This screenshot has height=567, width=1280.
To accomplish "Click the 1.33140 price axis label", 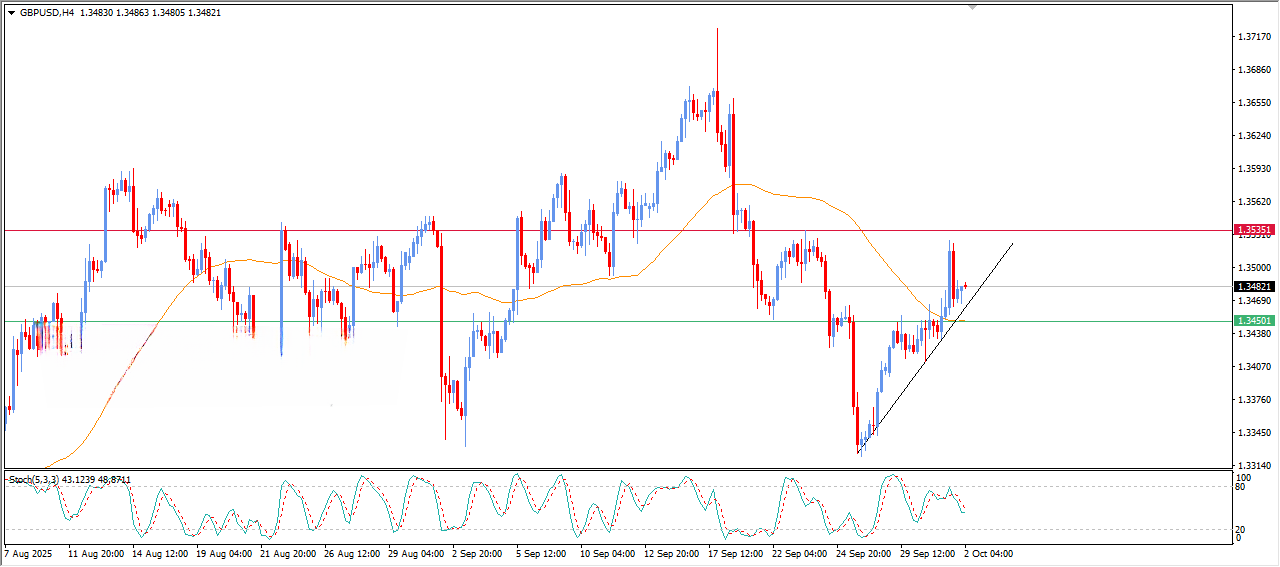I will pyautogui.click(x=1254, y=466).
